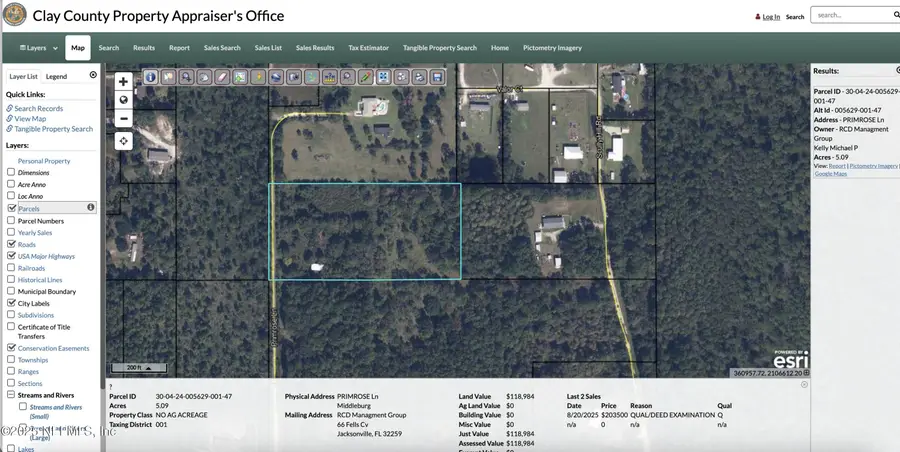Click the Search Records quick link
The height and width of the screenshot is (452, 900).
pos(38,108)
